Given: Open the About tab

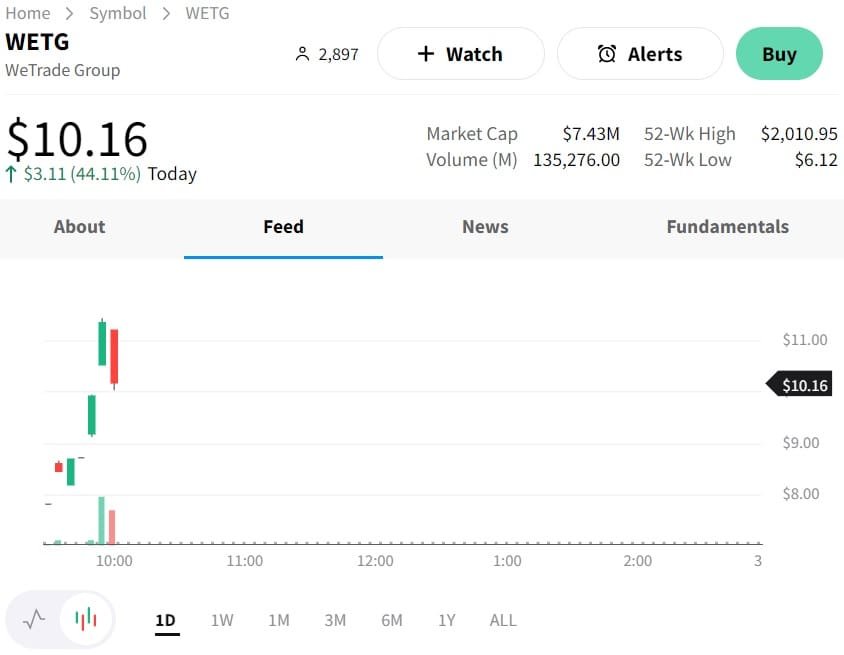Looking at the screenshot, I should click(79, 227).
